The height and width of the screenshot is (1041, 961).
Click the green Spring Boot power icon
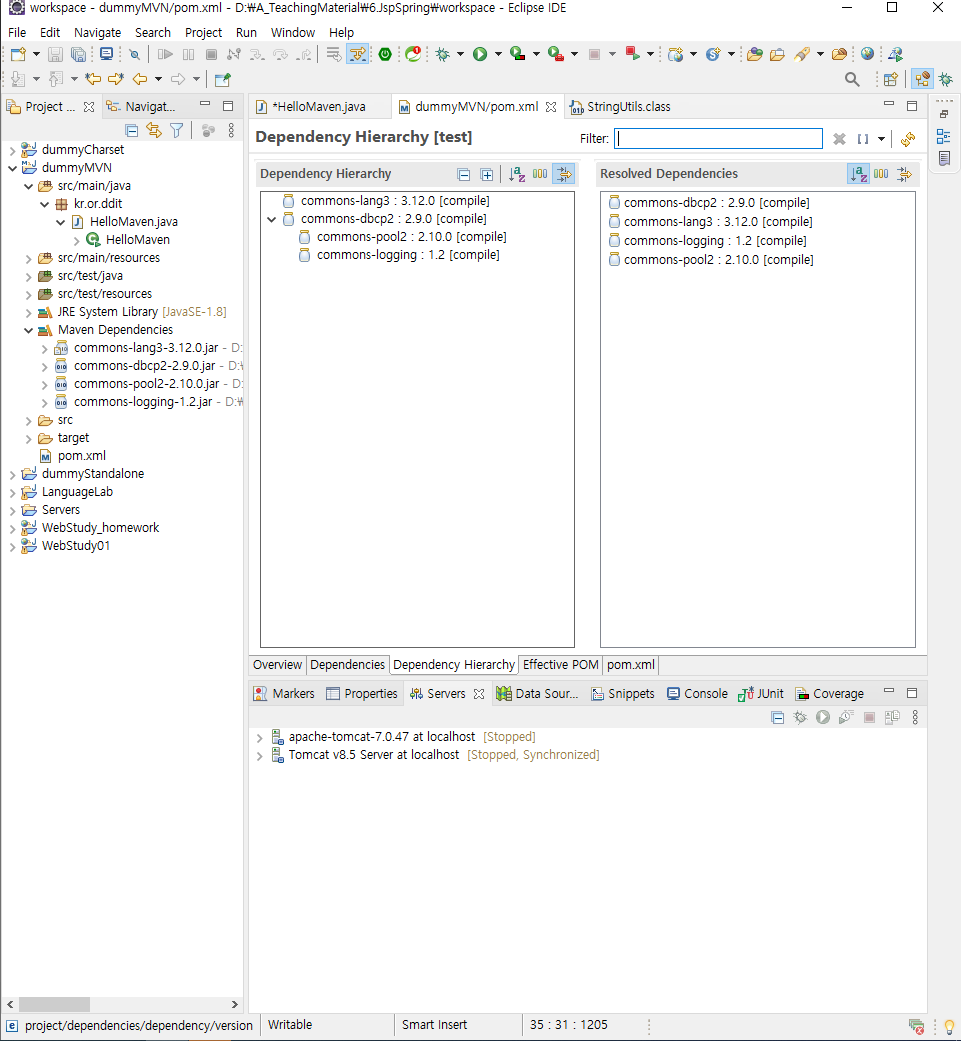385,54
